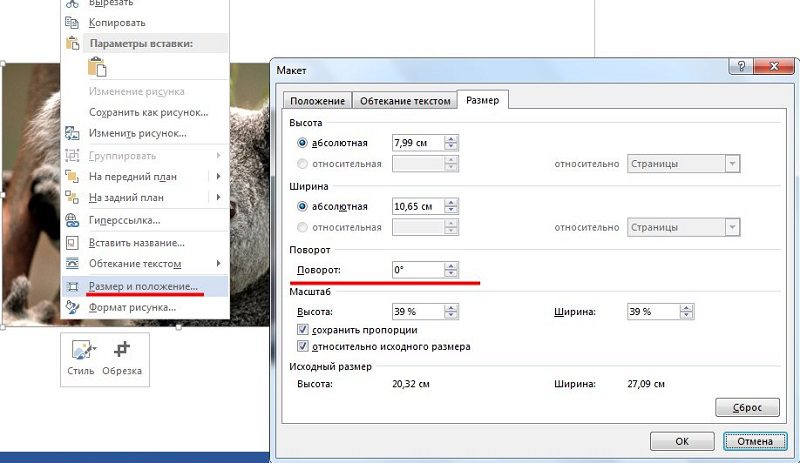Increase rotation angle with stepper
This screenshot has height=463, width=800.
click(x=451, y=266)
